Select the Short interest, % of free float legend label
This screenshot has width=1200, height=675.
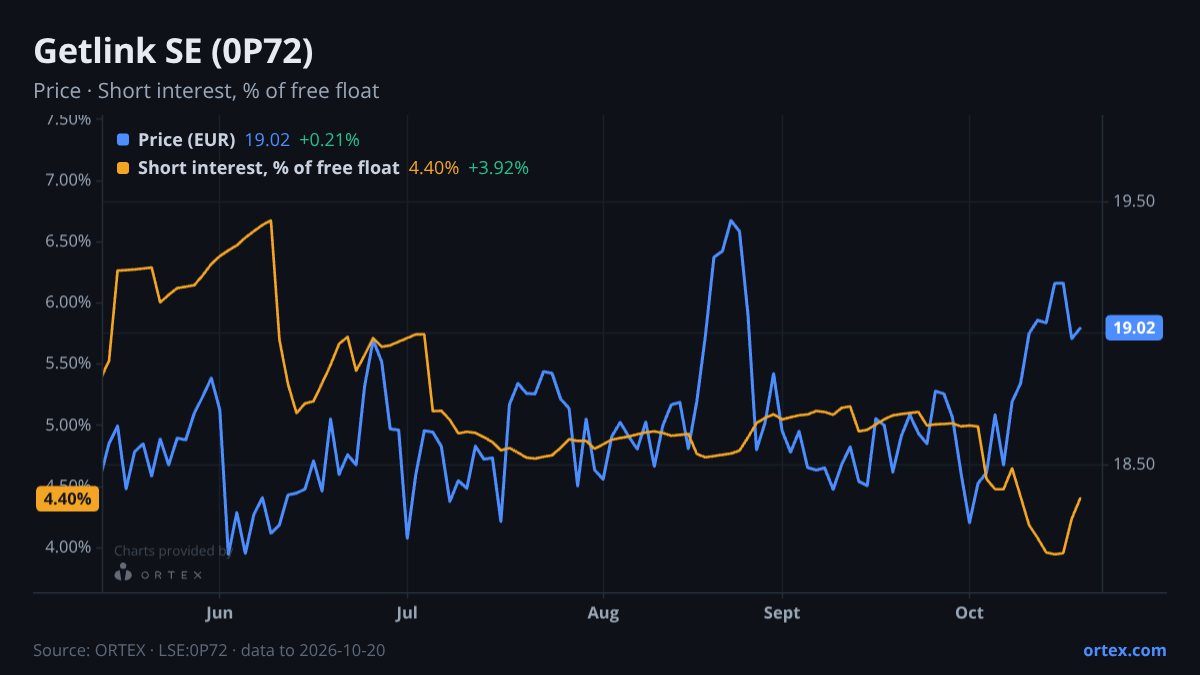[269, 168]
